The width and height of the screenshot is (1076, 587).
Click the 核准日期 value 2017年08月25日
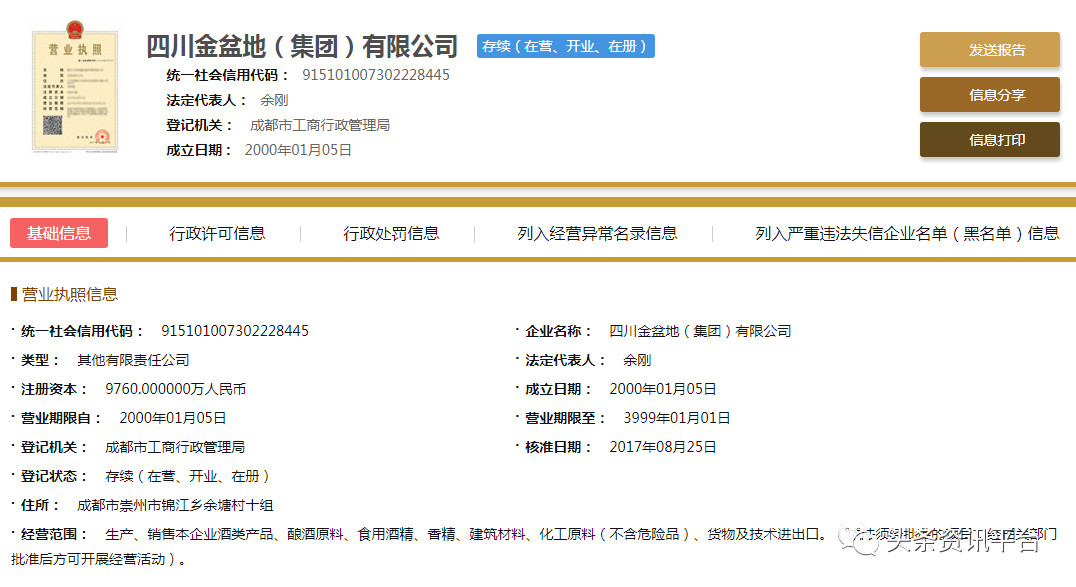click(663, 447)
